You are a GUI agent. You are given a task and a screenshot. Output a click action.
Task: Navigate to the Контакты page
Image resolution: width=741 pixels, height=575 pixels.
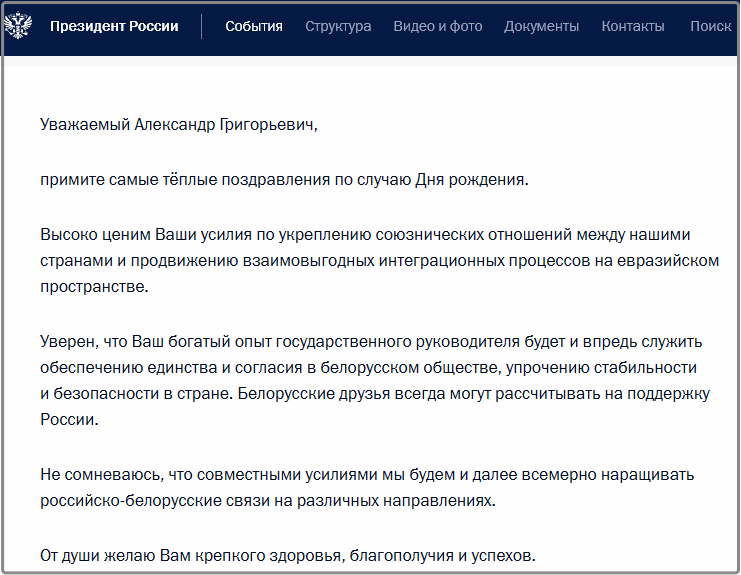(633, 26)
